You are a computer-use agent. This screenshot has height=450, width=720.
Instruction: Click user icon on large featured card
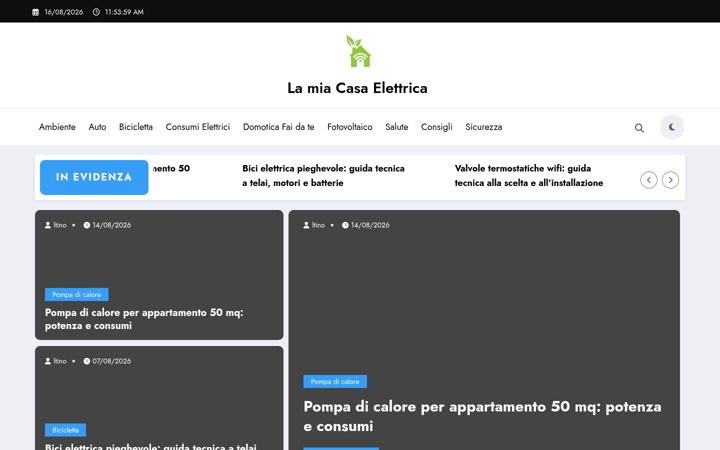tap(306, 225)
